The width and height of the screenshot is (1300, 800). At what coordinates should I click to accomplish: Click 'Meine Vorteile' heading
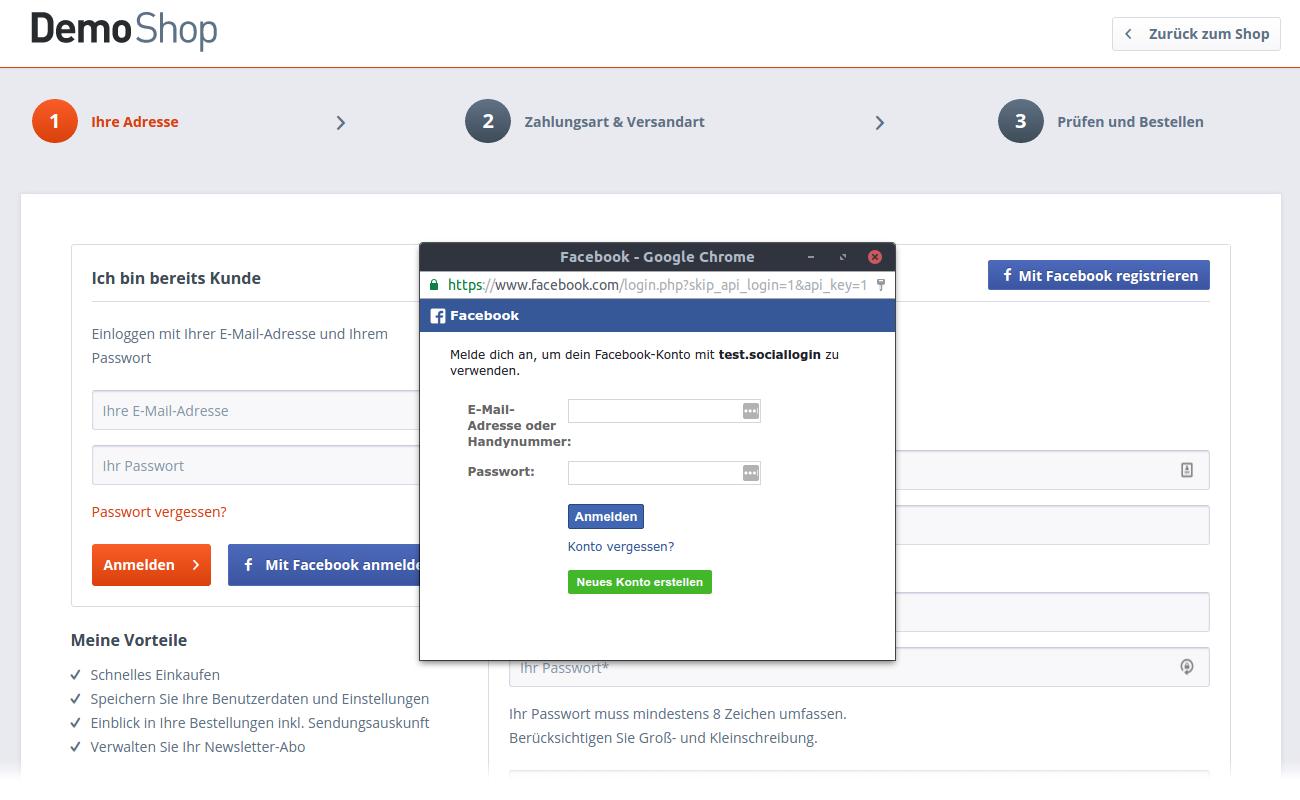pos(129,640)
